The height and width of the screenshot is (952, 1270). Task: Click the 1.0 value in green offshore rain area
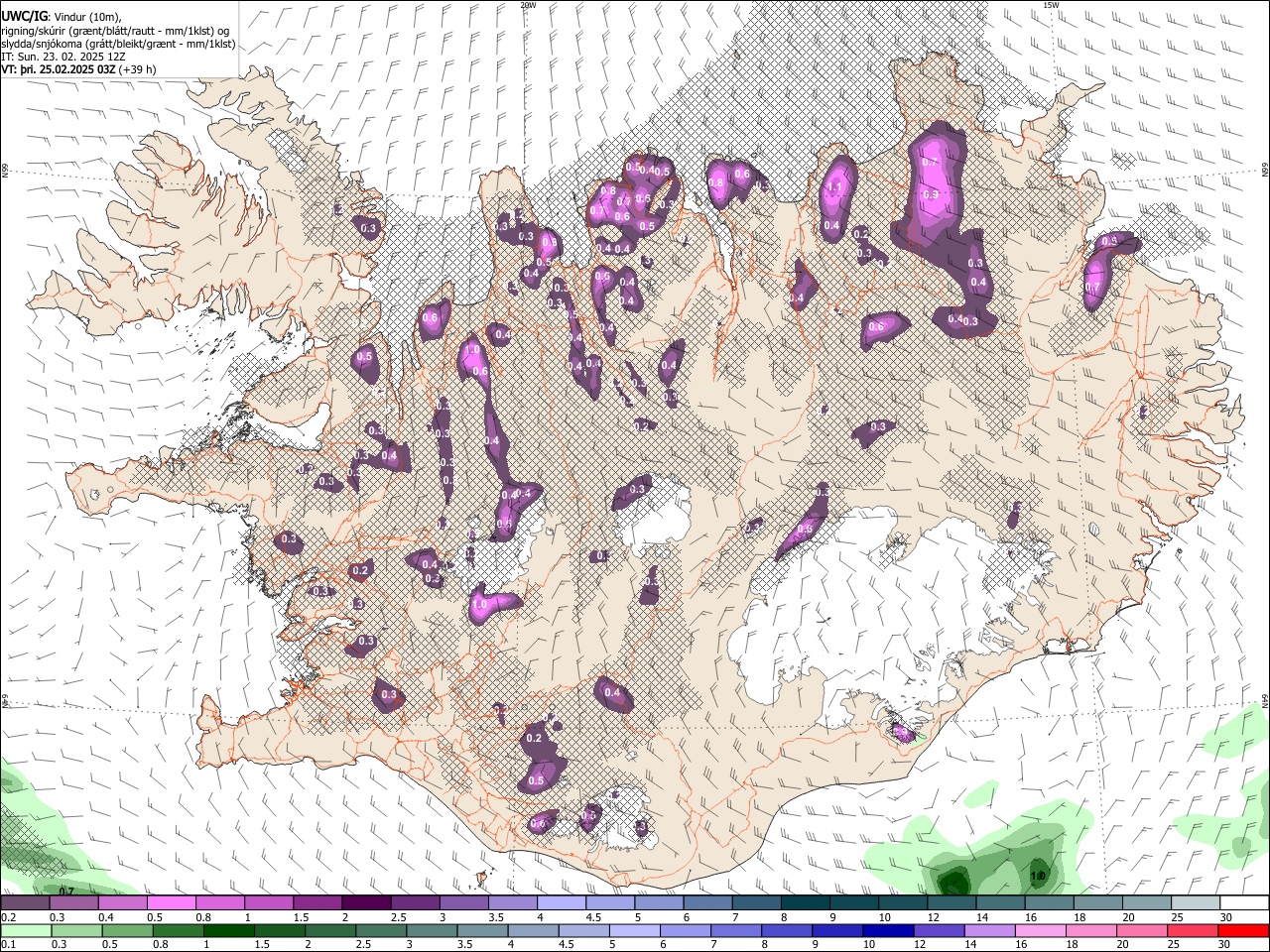click(x=1038, y=877)
